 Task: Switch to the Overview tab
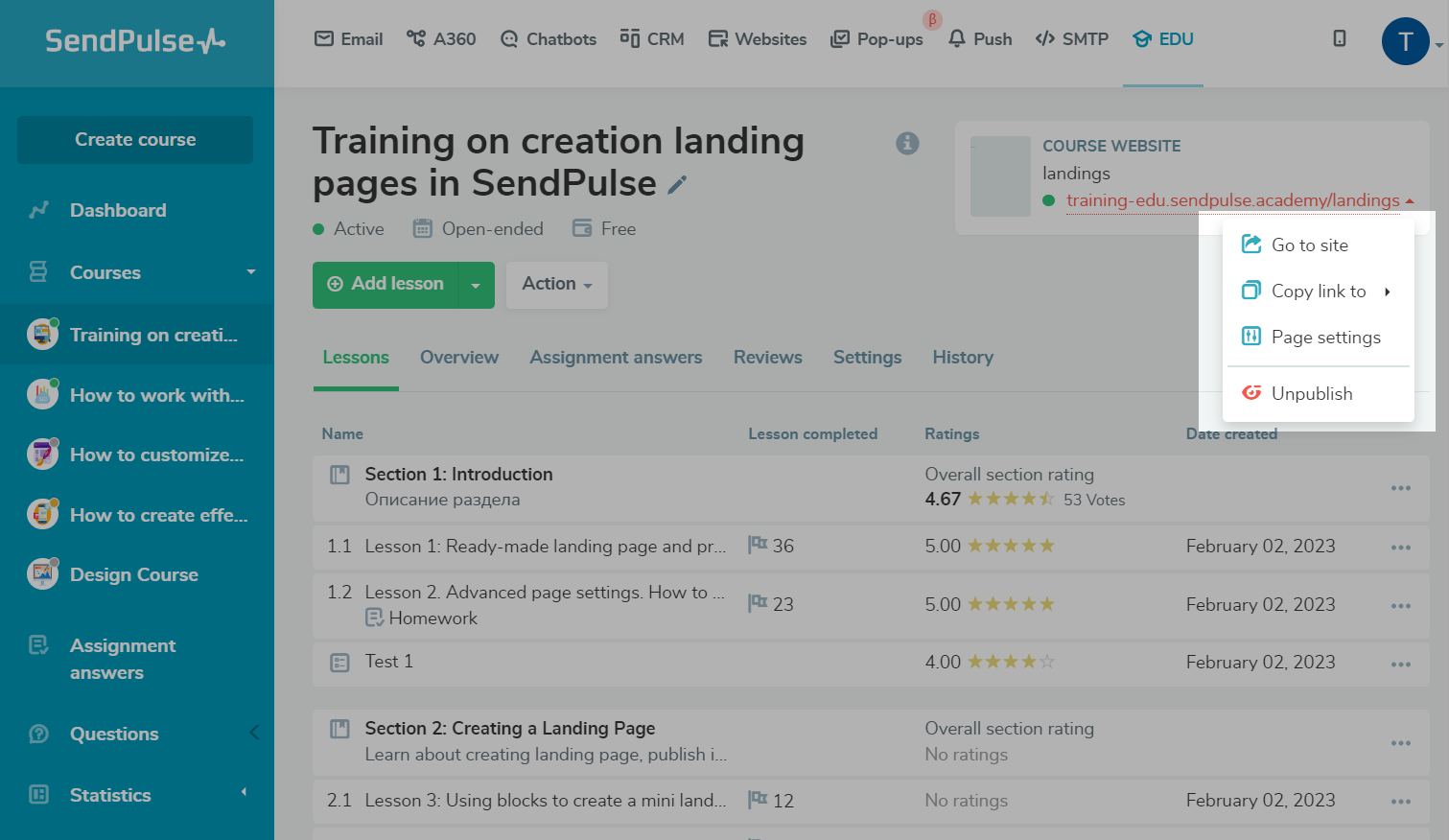pyautogui.click(x=459, y=358)
